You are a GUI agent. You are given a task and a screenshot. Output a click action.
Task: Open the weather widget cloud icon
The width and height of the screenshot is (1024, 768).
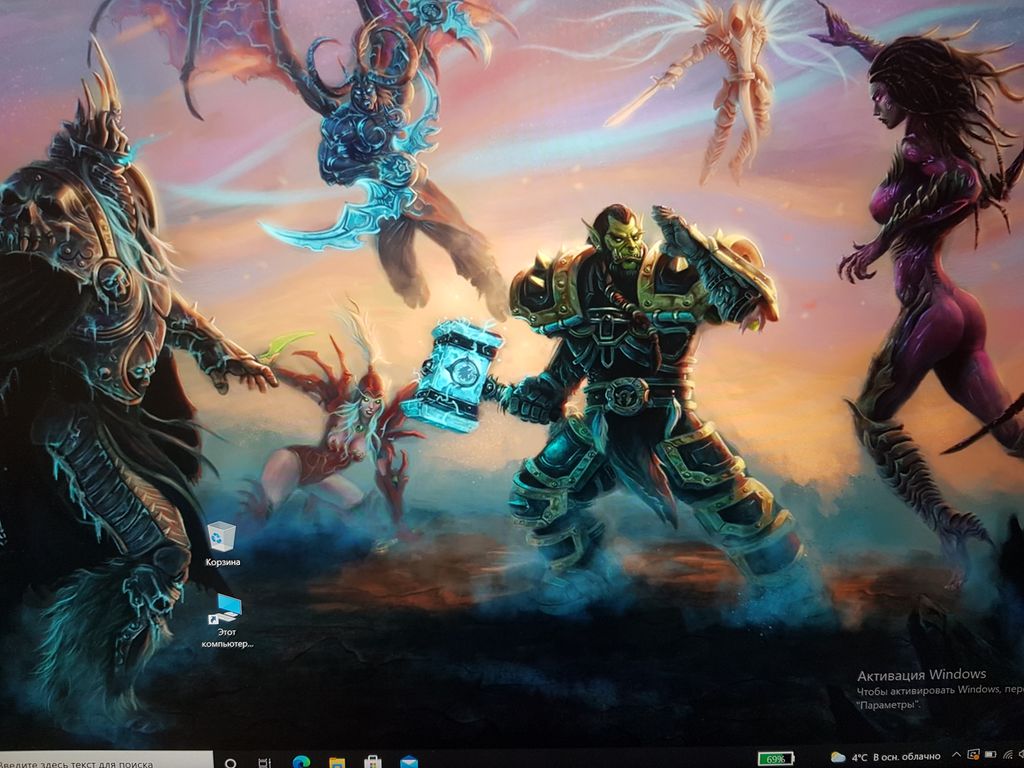click(838, 757)
